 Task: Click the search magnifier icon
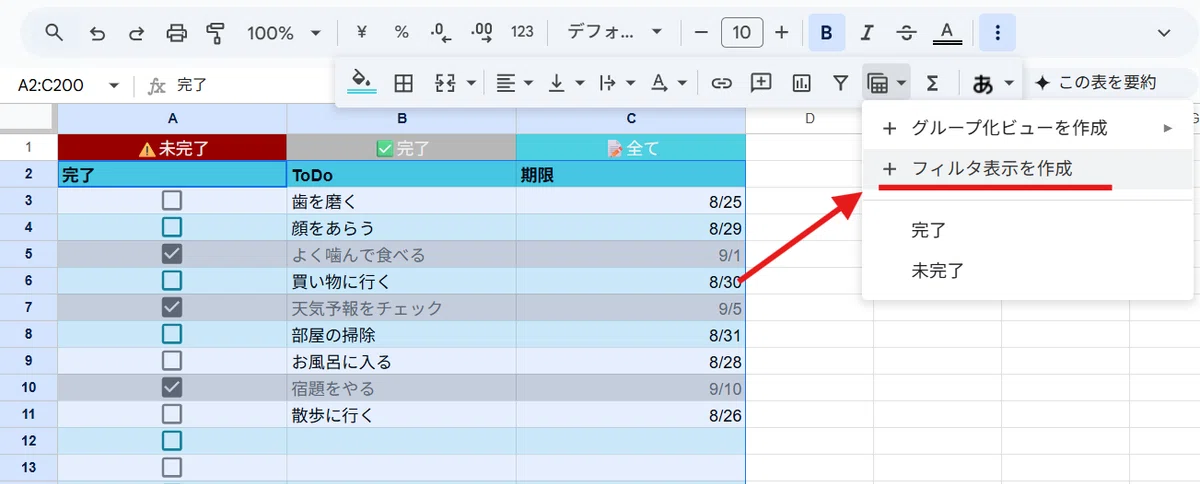point(54,33)
